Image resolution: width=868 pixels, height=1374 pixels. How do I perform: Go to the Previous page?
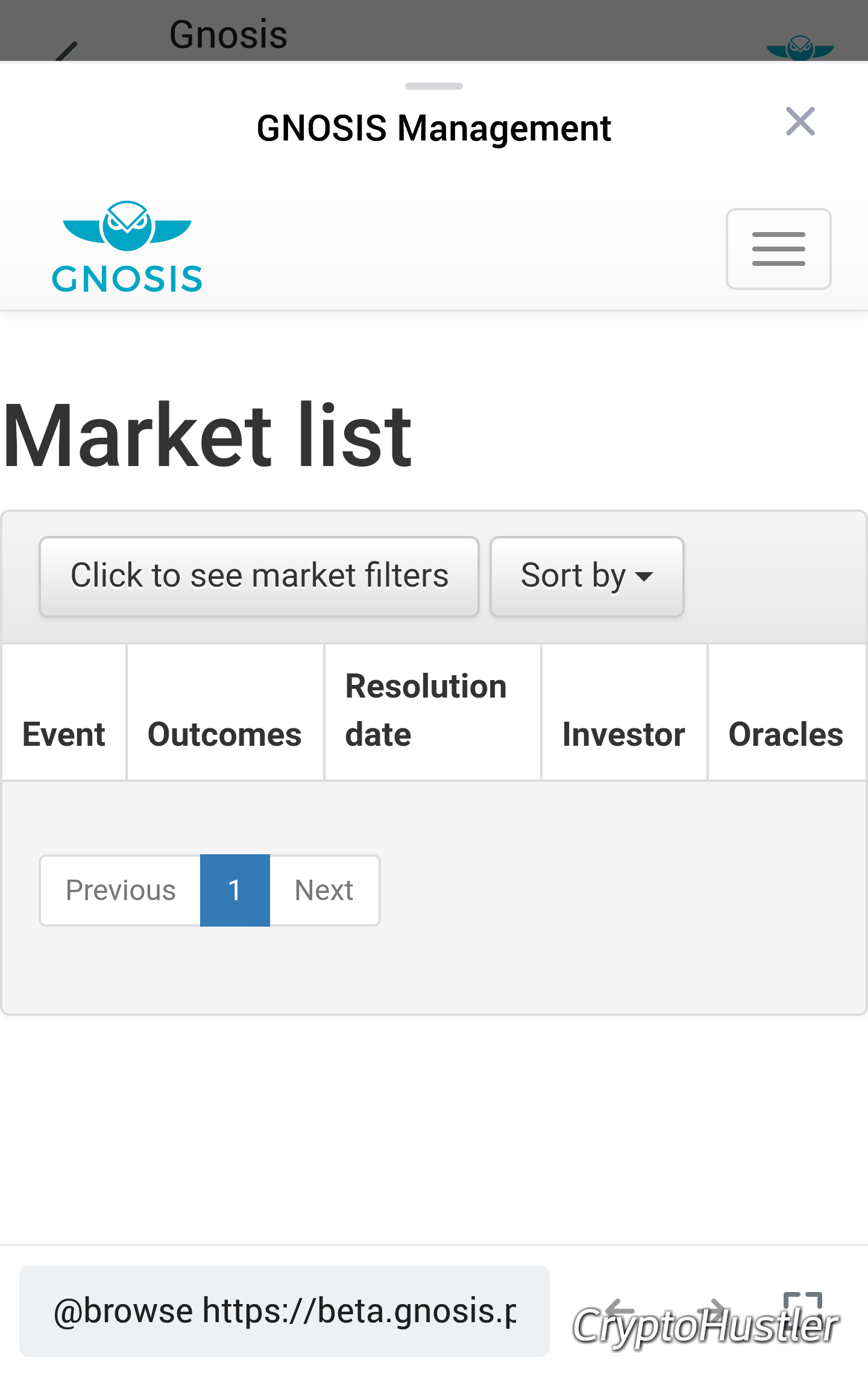pos(121,890)
